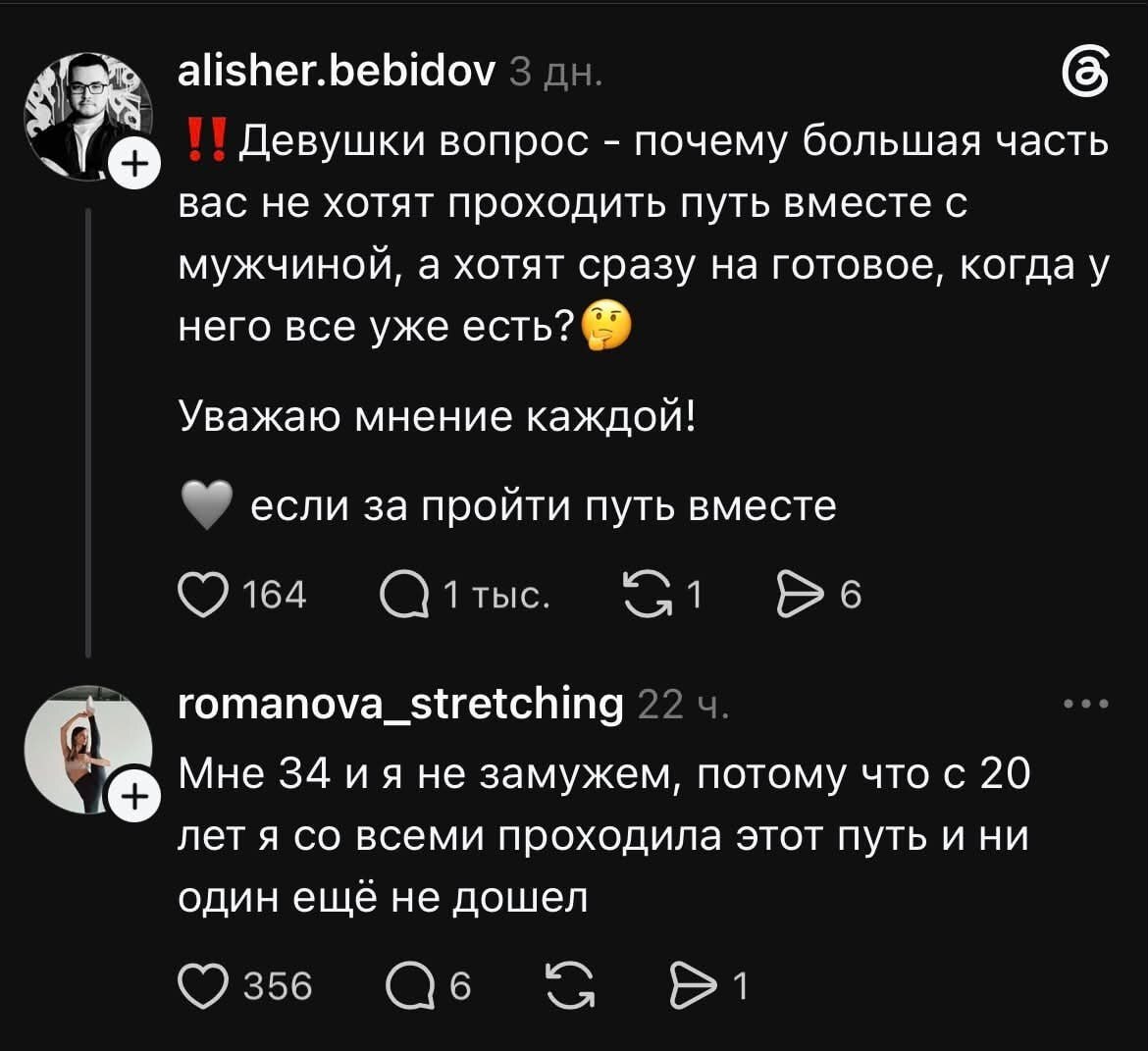Open alisher.bebidov's profile from username
Viewport: 1148px width, 1051px height.
pos(337,72)
